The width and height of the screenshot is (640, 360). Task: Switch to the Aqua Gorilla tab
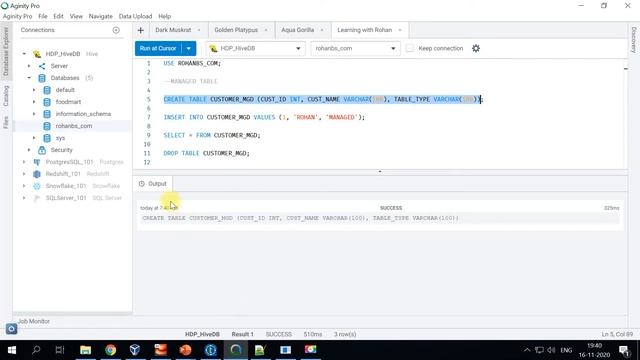tap(298, 30)
